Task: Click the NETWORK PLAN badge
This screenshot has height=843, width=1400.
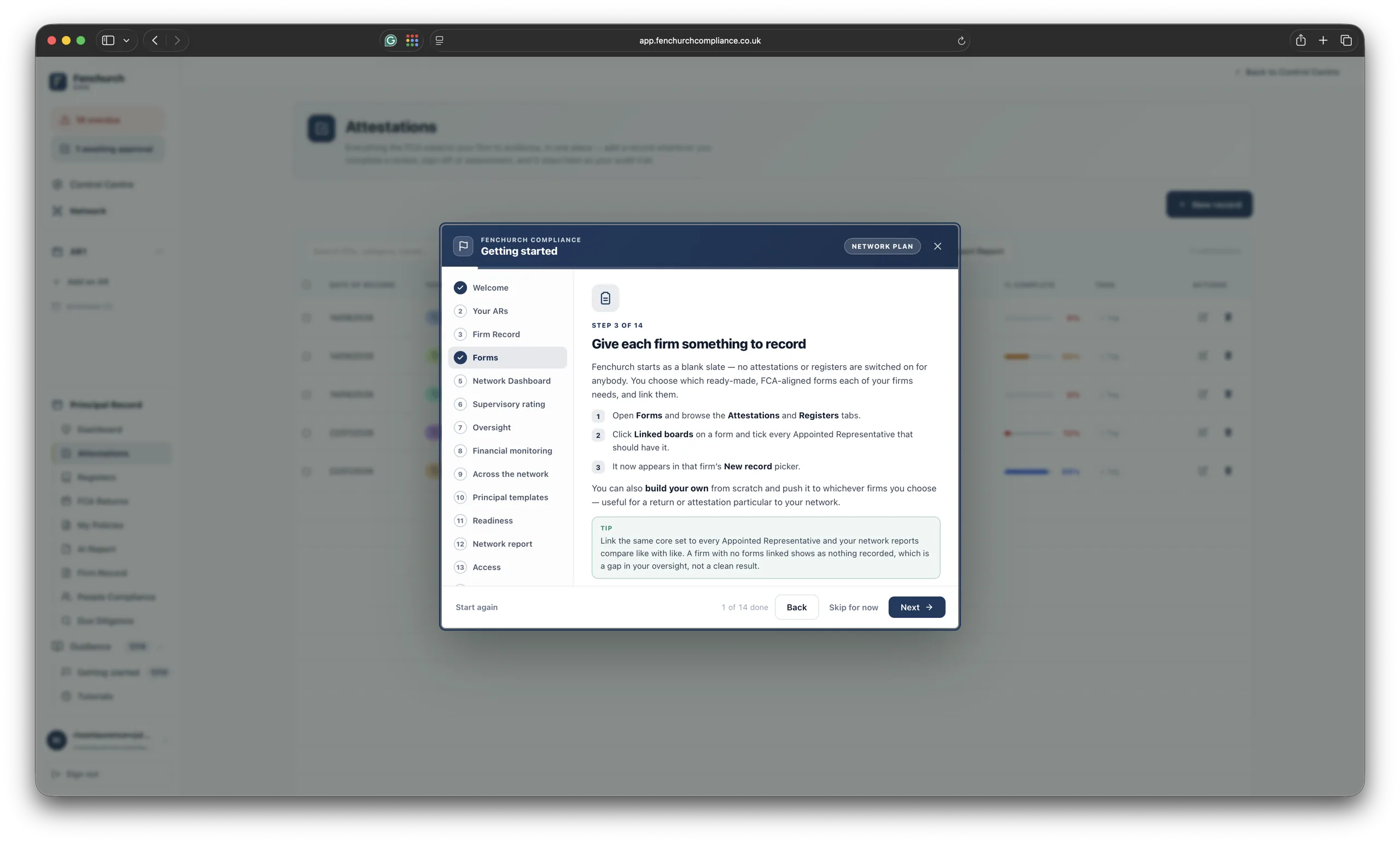Action: 882,246
